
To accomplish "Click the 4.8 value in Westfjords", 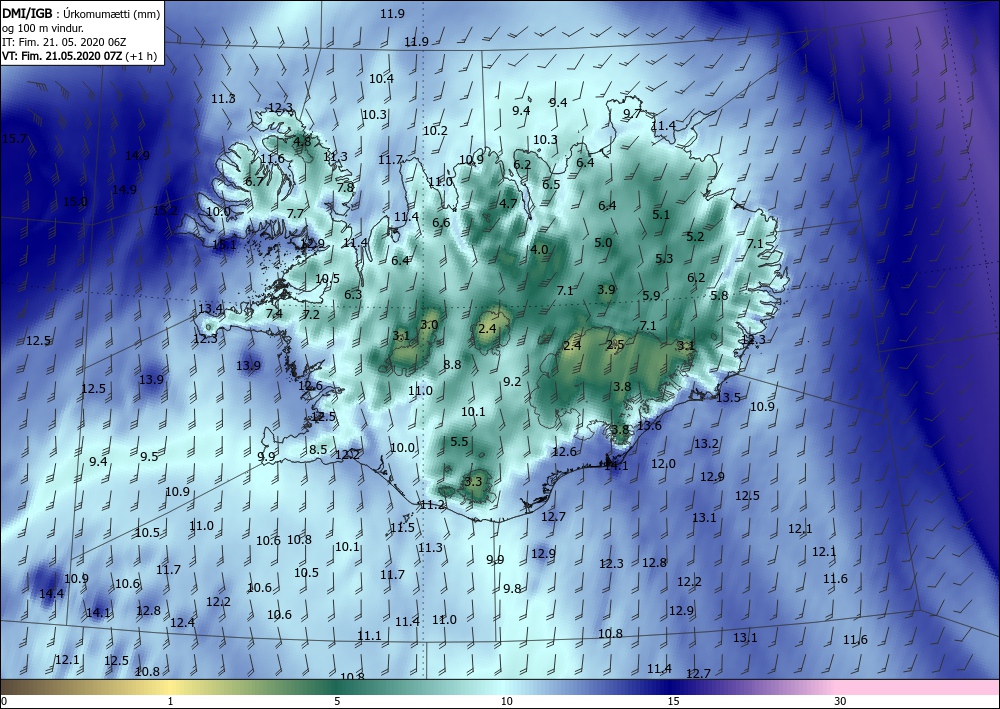I will [302, 142].
